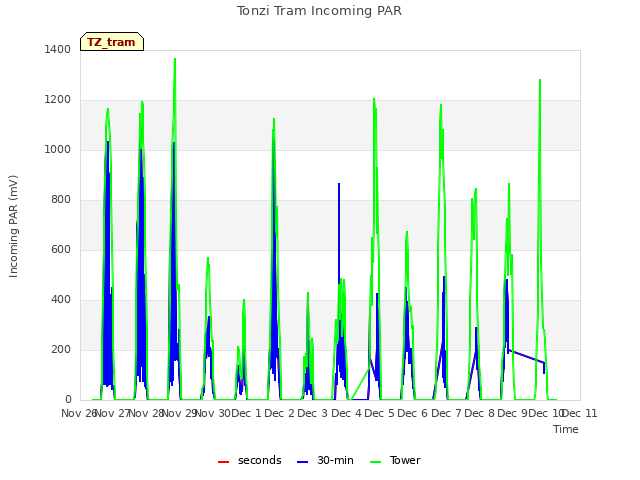Click the 600 y-axis tick label

click(x=61, y=249)
